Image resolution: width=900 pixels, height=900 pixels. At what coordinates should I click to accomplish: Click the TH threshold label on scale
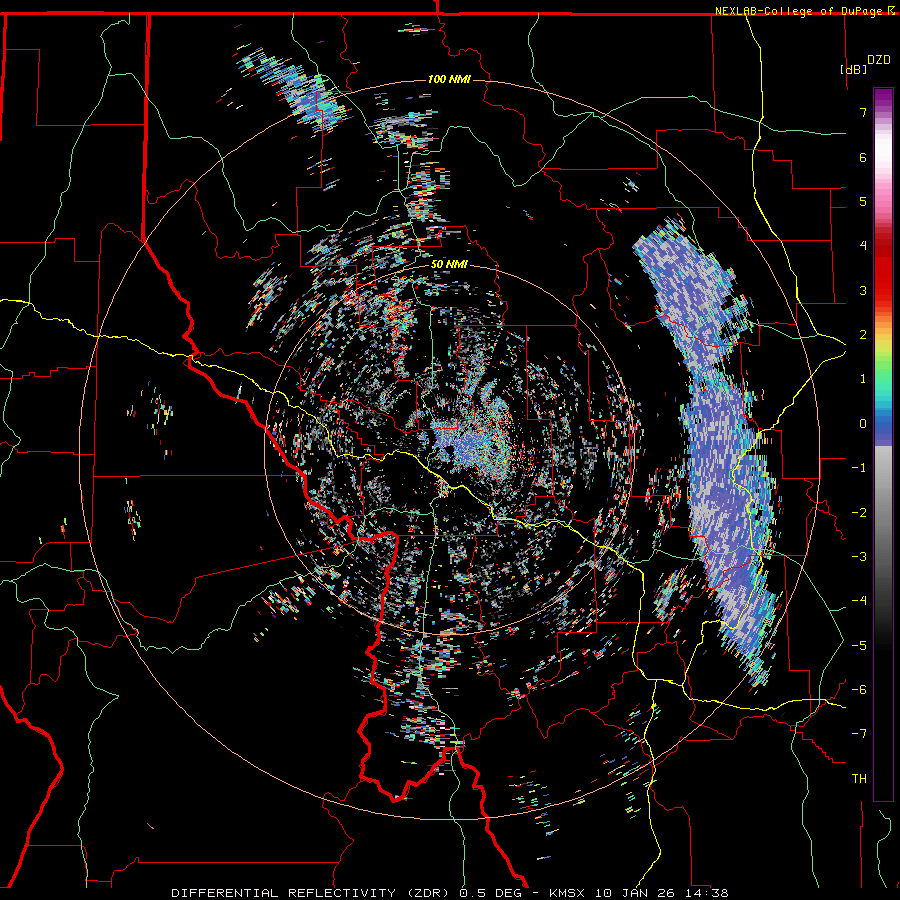859,779
